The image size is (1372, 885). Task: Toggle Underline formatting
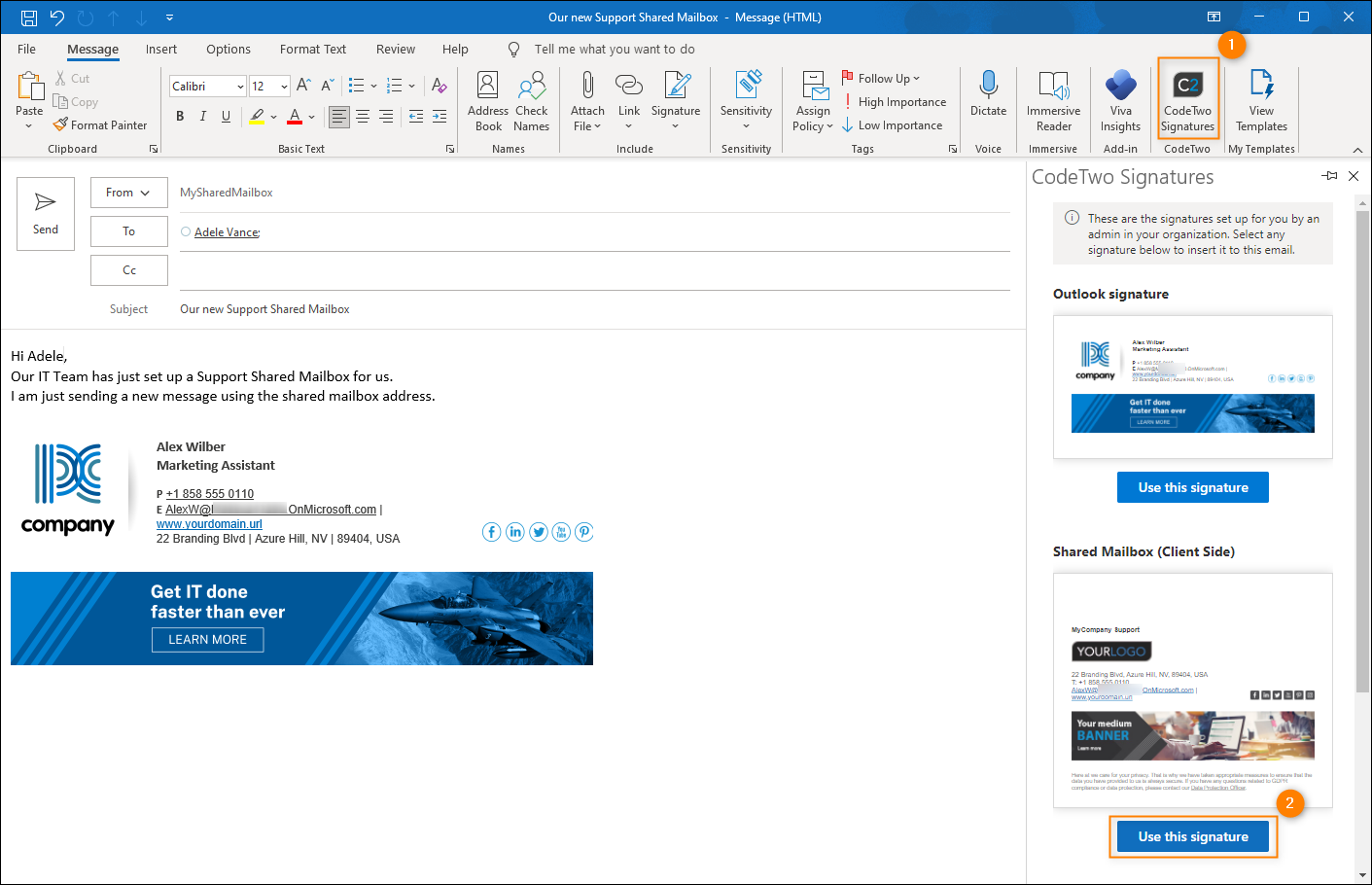pyautogui.click(x=227, y=117)
